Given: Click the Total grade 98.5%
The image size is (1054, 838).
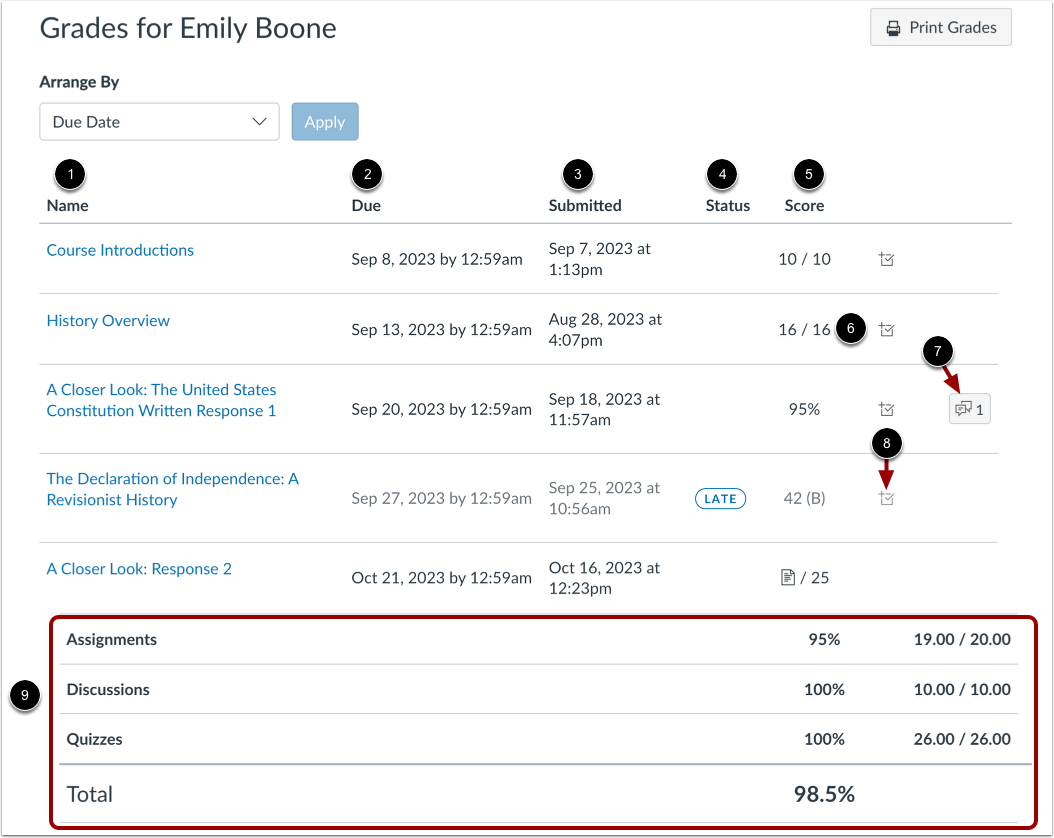Looking at the screenshot, I should point(824,794).
